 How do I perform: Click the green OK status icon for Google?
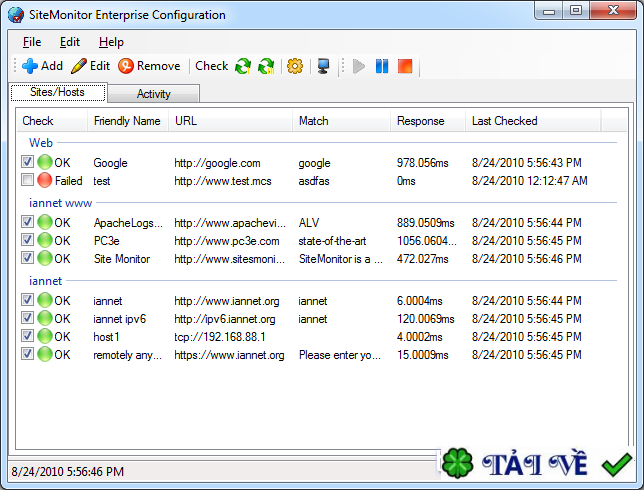[45, 162]
